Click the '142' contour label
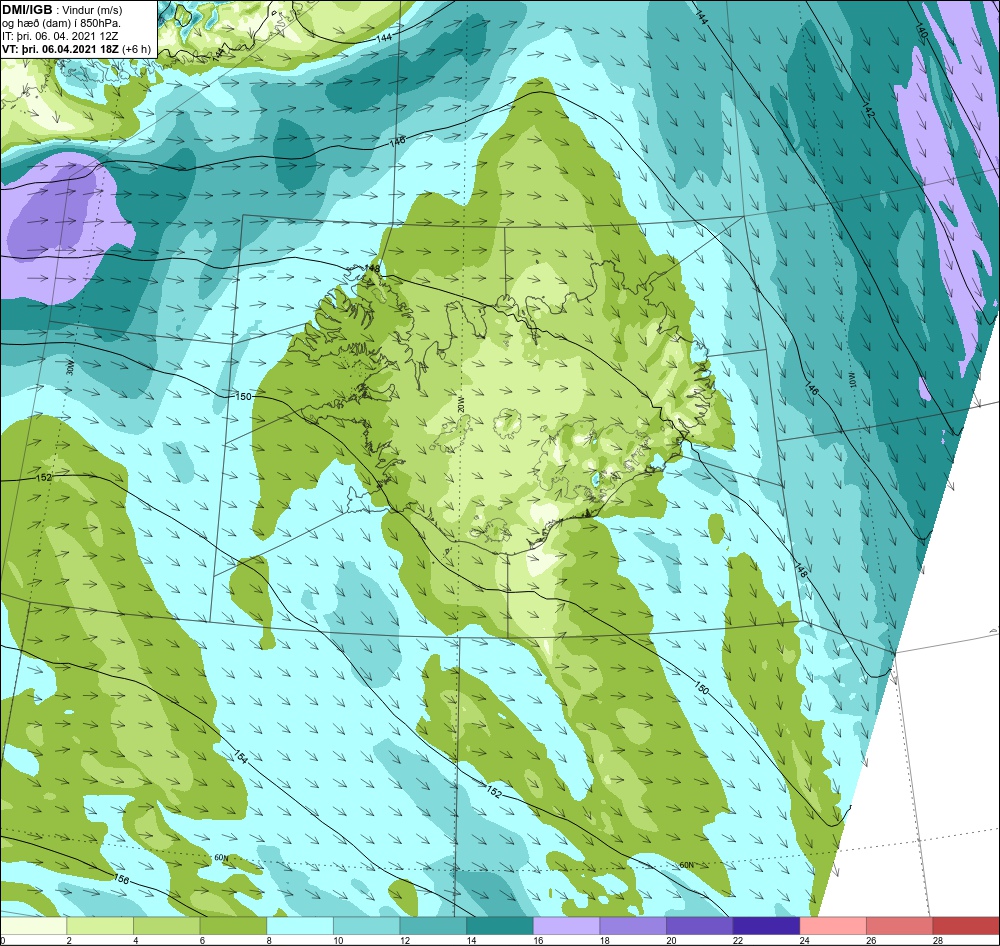This screenshot has height=946, width=1000. (869, 108)
